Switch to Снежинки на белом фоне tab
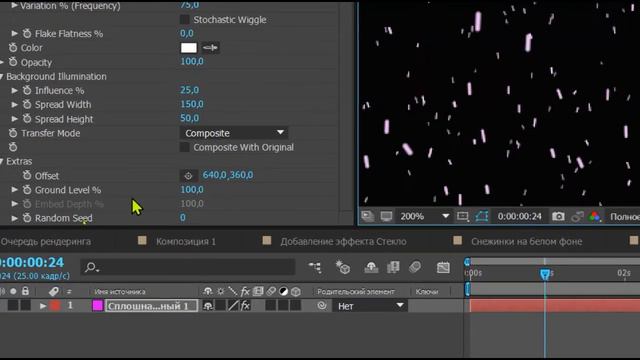Viewport: 640px width, 360px height. point(527,242)
